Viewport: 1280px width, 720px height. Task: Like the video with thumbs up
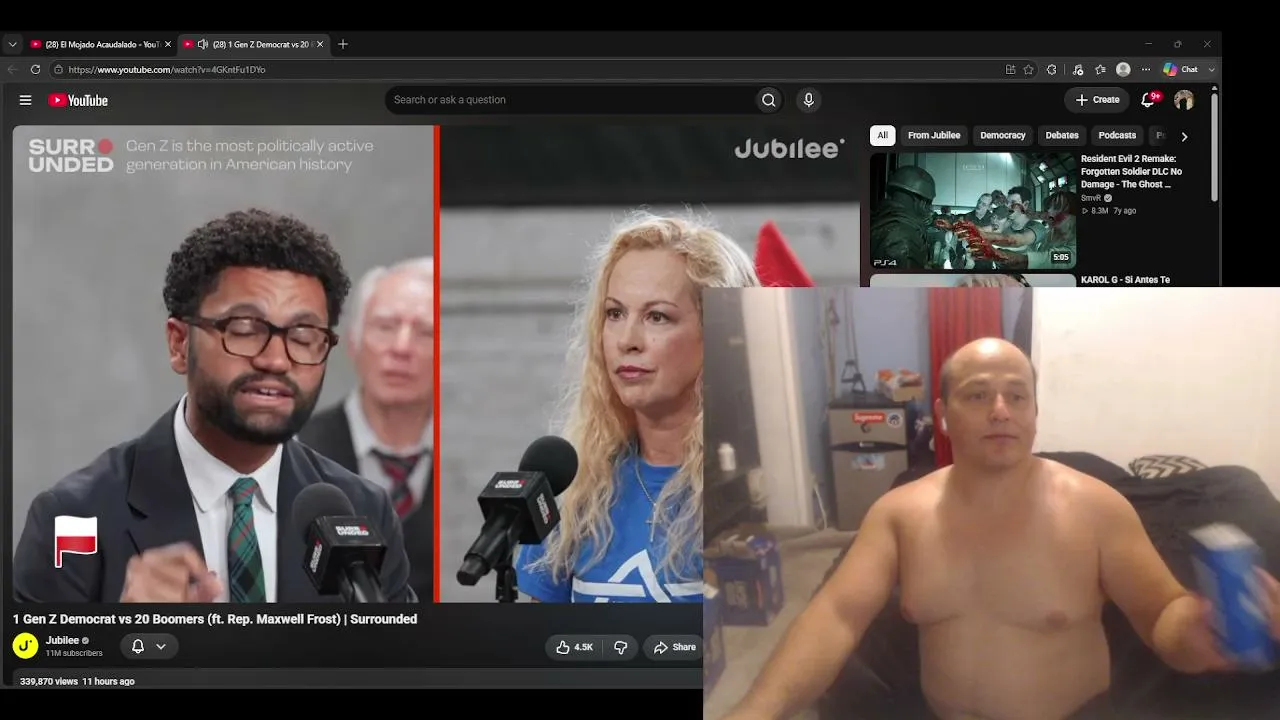(574, 647)
